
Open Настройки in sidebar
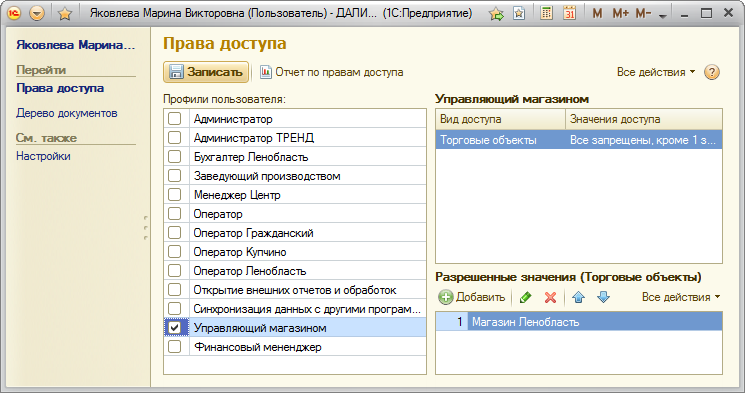[43, 156]
